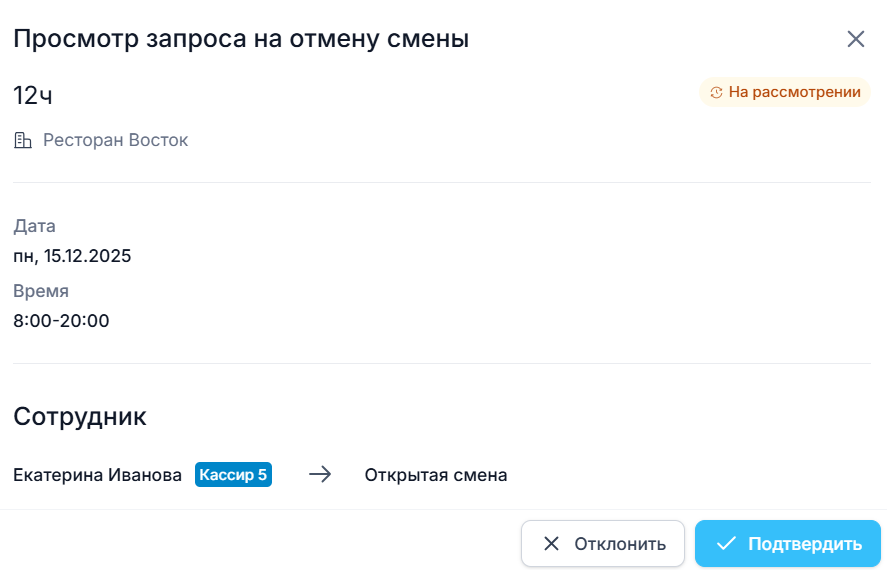Screen dimensions: 887x570
Task: Click the X icon inside the Отклонить button
Action: 551,544
